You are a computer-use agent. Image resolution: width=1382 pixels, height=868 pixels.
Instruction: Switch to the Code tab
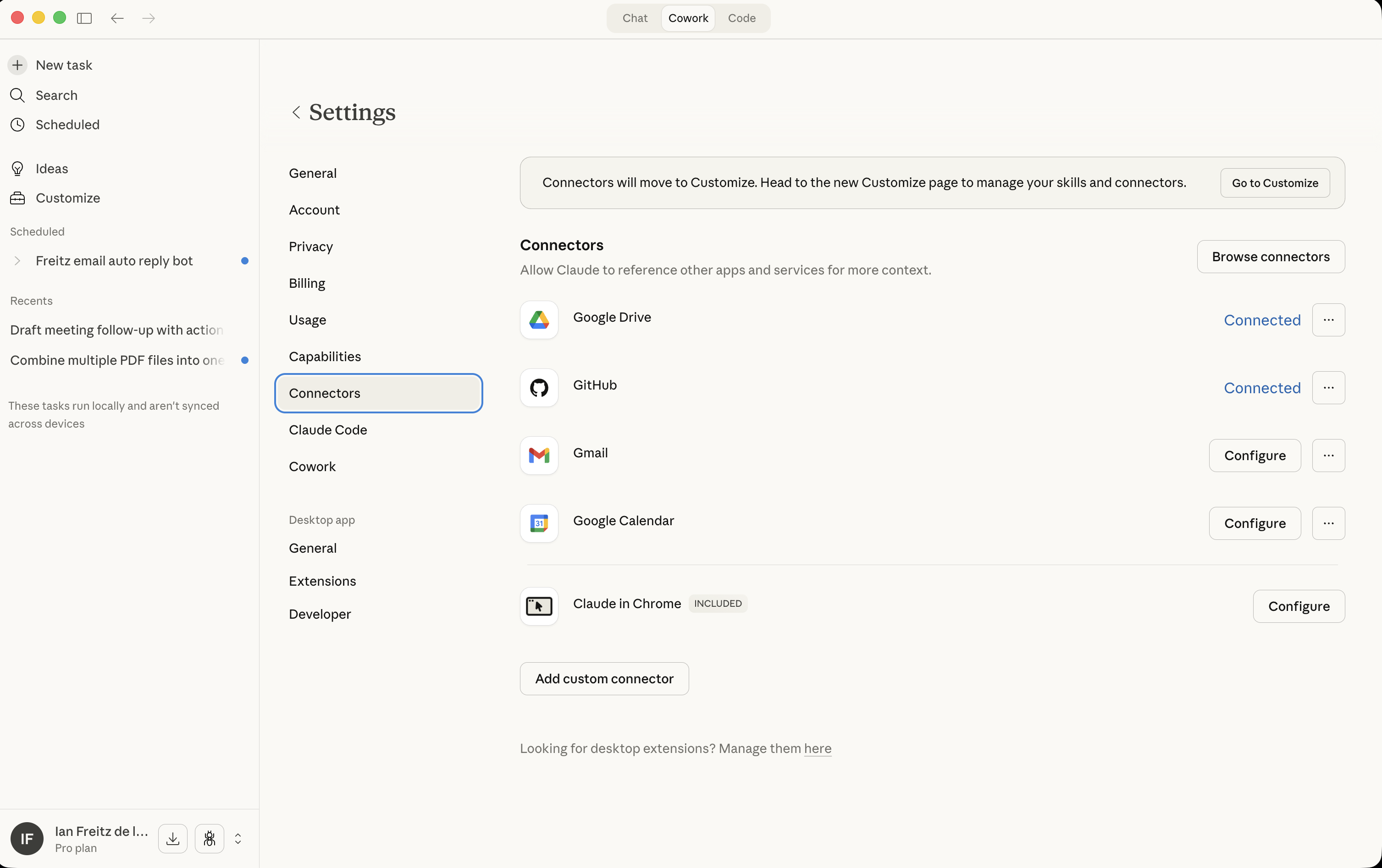pos(741,18)
